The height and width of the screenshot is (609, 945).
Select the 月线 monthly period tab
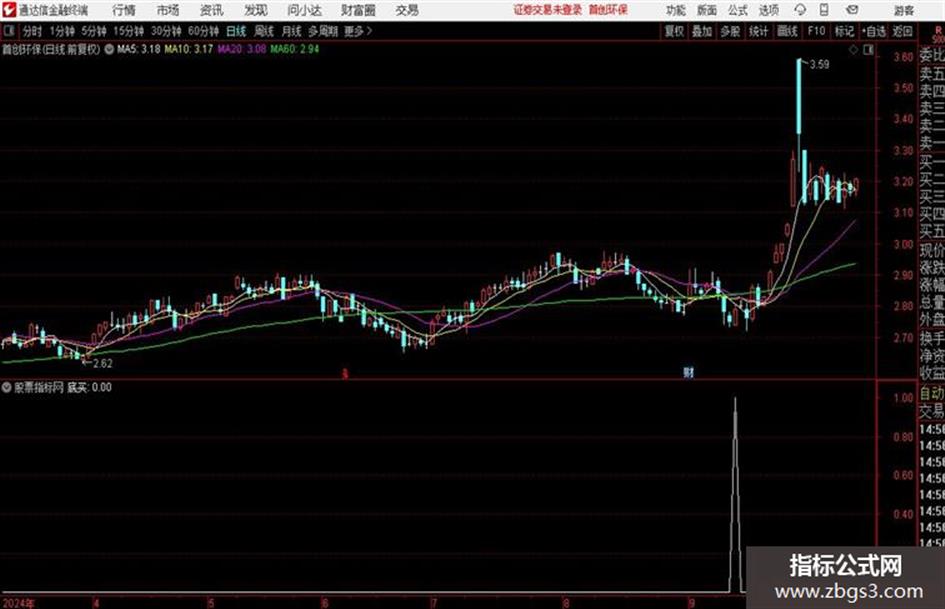pyautogui.click(x=291, y=31)
